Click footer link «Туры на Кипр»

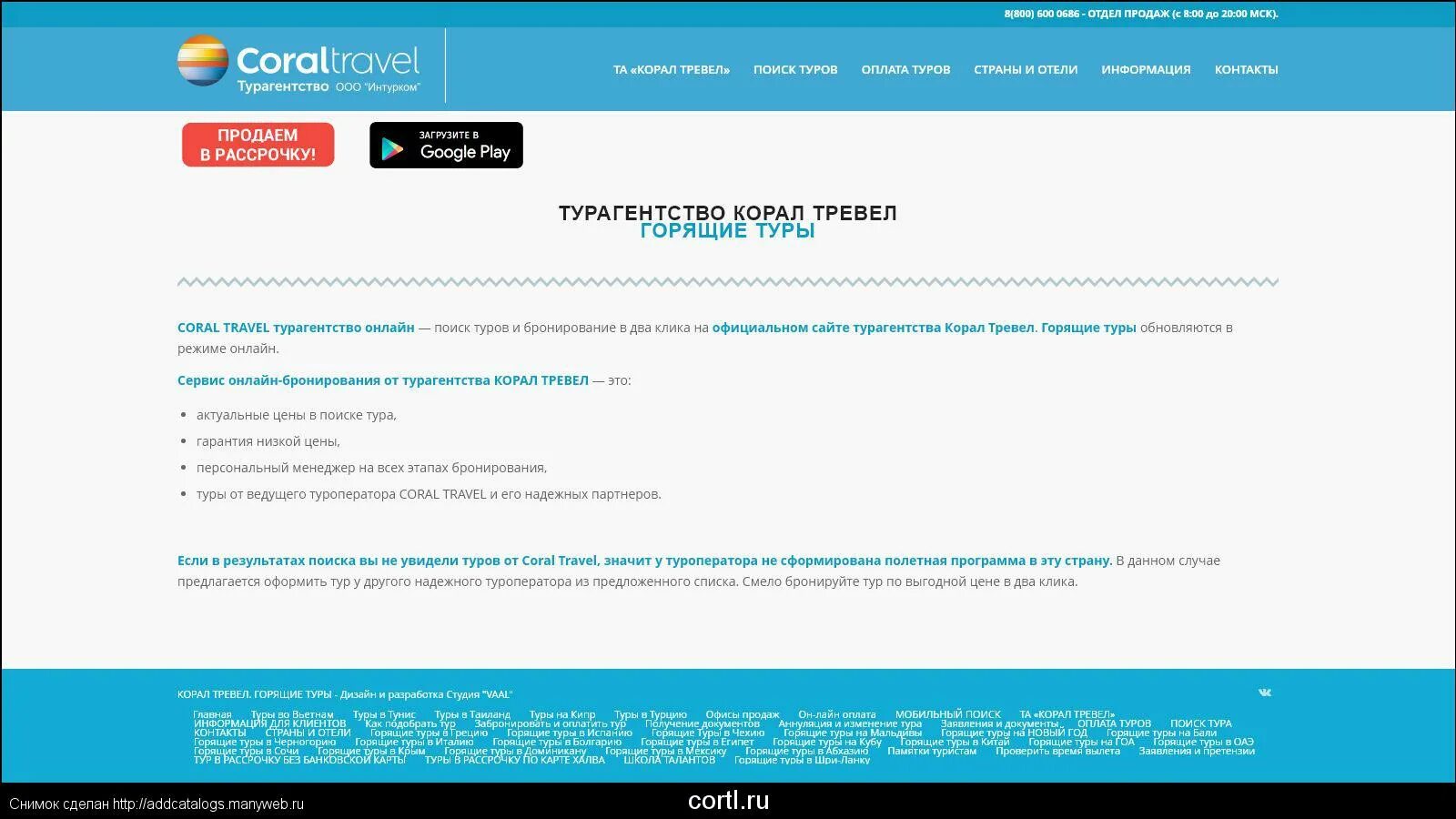tap(562, 714)
